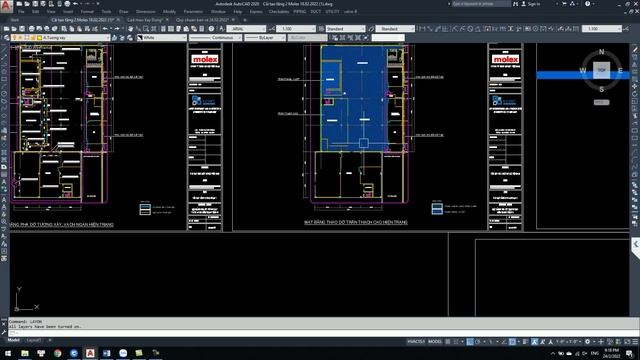Click the AutoCAD icon in the taskbar
This screenshot has width=640, height=360.
(x=90, y=353)
